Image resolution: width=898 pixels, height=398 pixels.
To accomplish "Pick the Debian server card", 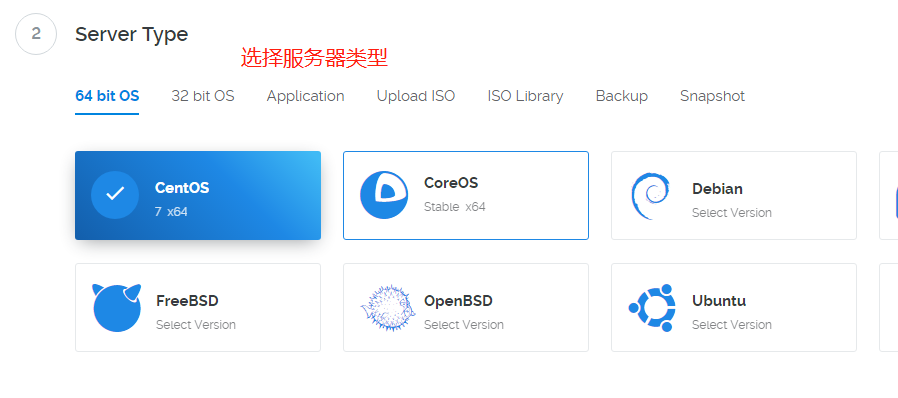I will click(734, 195).
